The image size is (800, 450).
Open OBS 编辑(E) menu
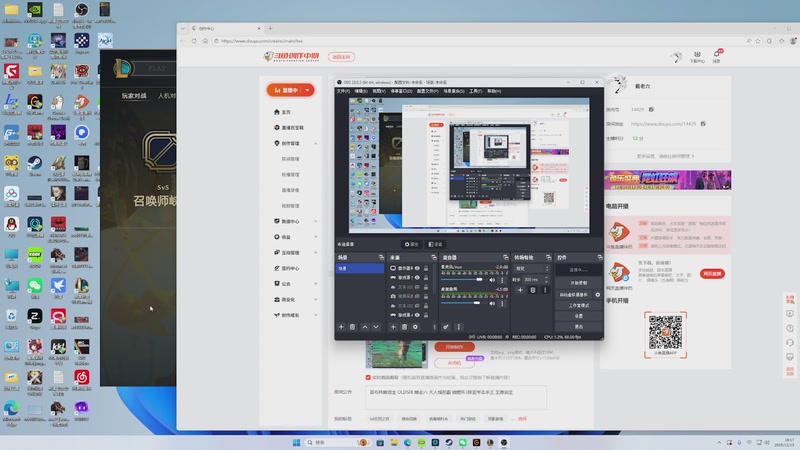coord(361,91)
